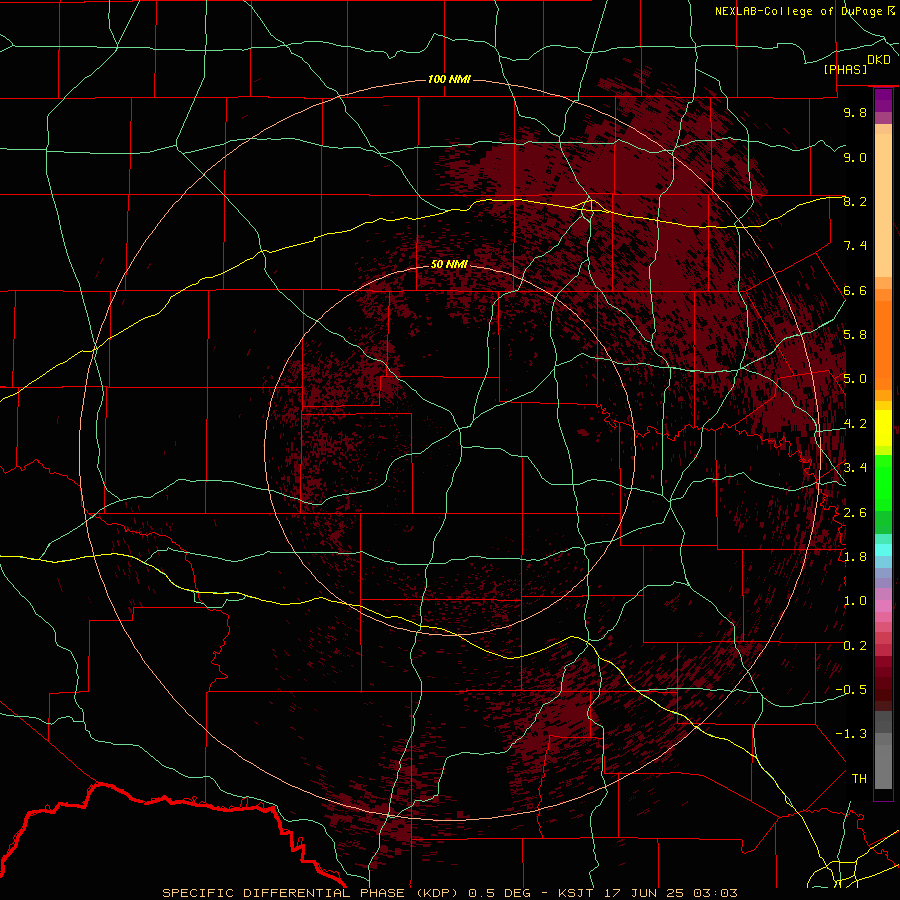This screenshot has height=900, width=900.
Task: Click the 9.8 value on the scale
Action: coord(855,112)
